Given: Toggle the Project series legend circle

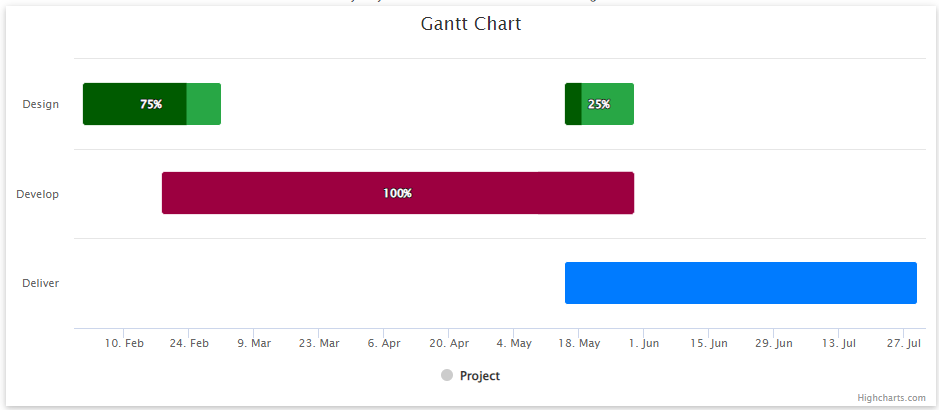Looking at the screenshot, I should pos(447,375).
